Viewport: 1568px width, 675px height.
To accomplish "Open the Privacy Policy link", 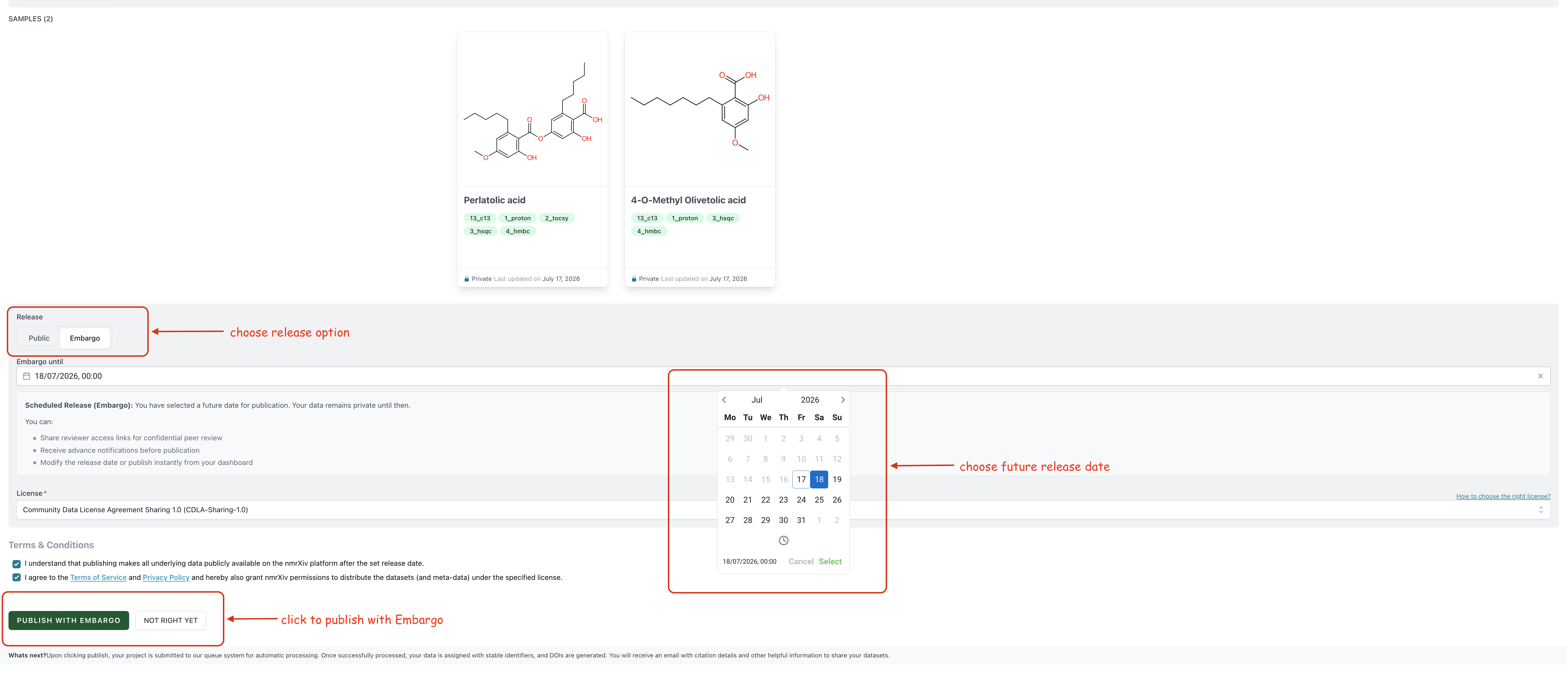I will [166, 578].
